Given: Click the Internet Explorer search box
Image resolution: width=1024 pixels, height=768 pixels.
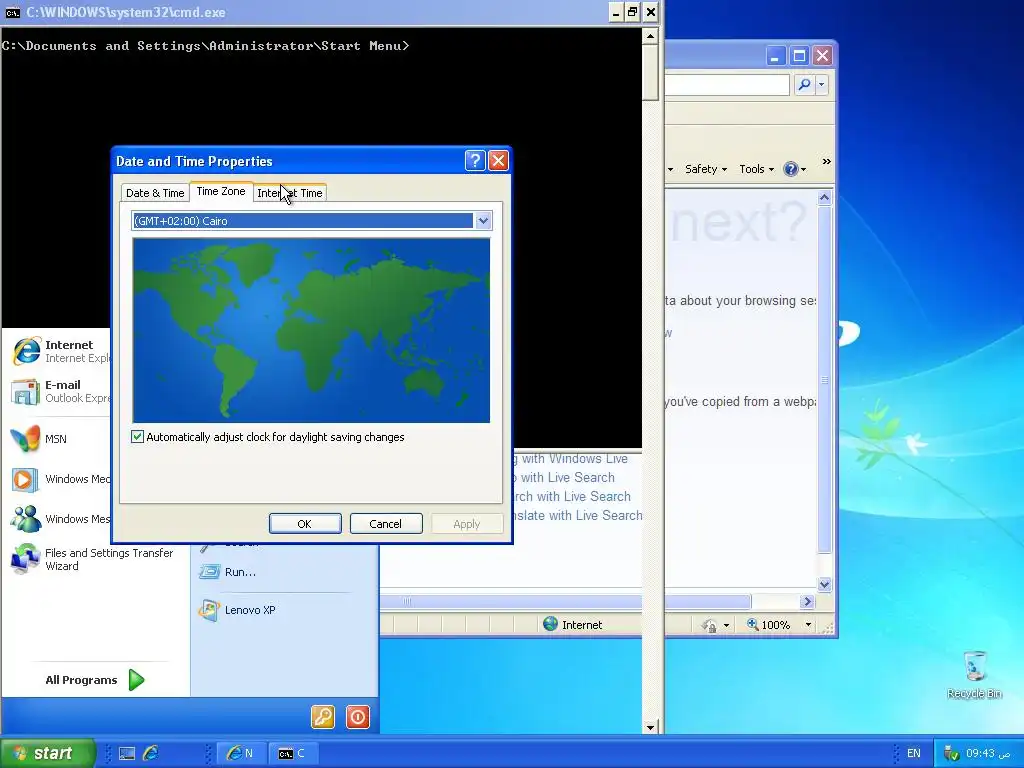Looking at the screenshot, I should pyautogui.click(x=727, y=84).
